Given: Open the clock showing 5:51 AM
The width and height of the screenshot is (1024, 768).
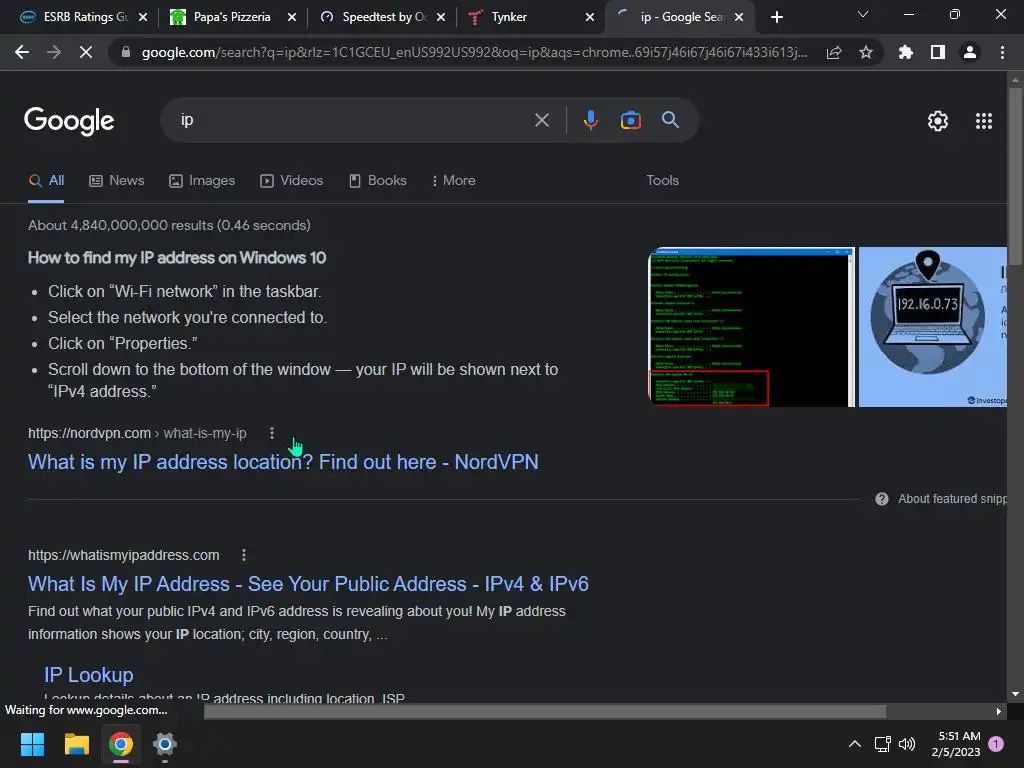Looking at the screenshot, I should pos(956,744).
